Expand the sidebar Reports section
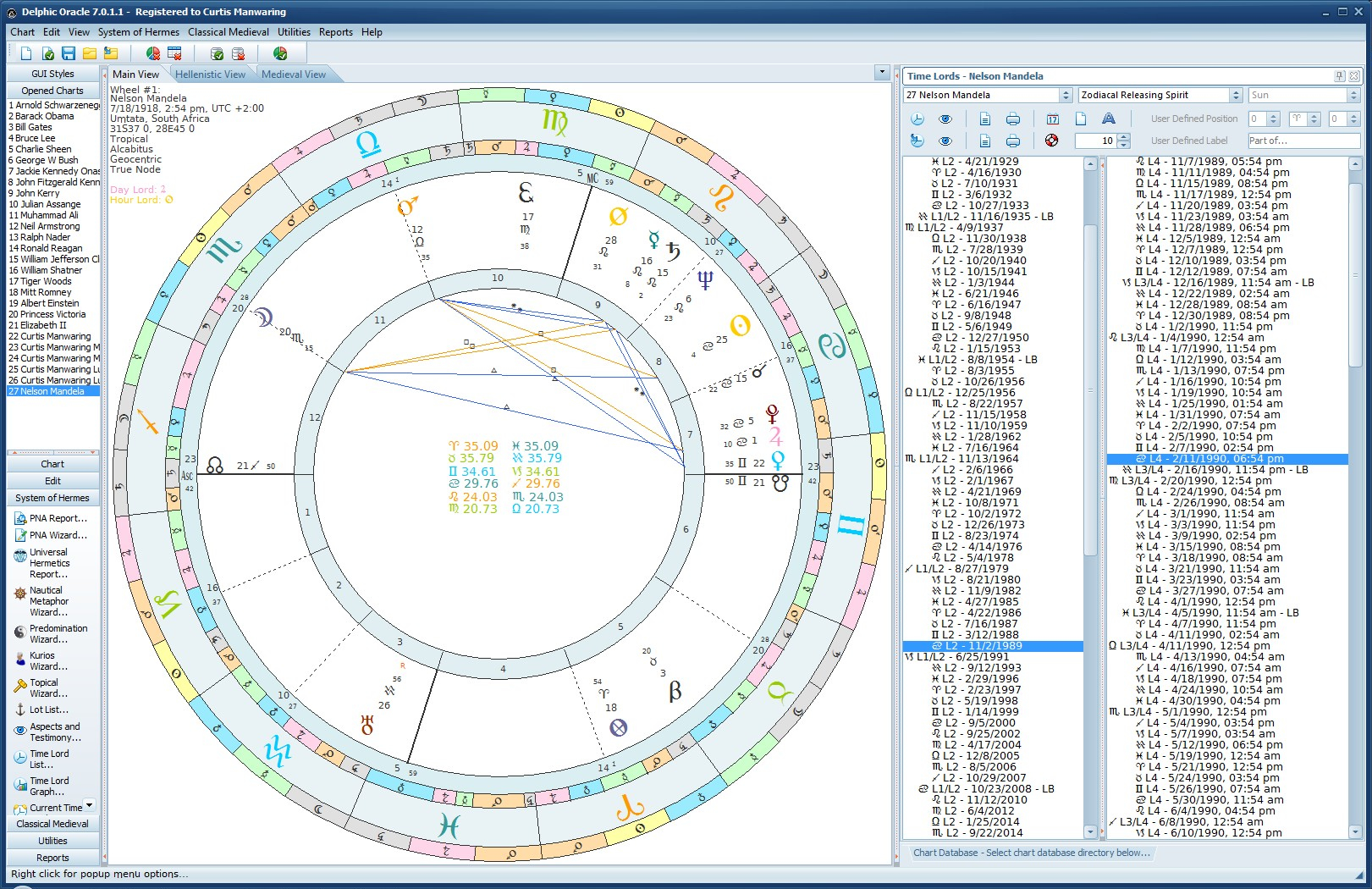 pyautogui.click(x=52, y=858)
